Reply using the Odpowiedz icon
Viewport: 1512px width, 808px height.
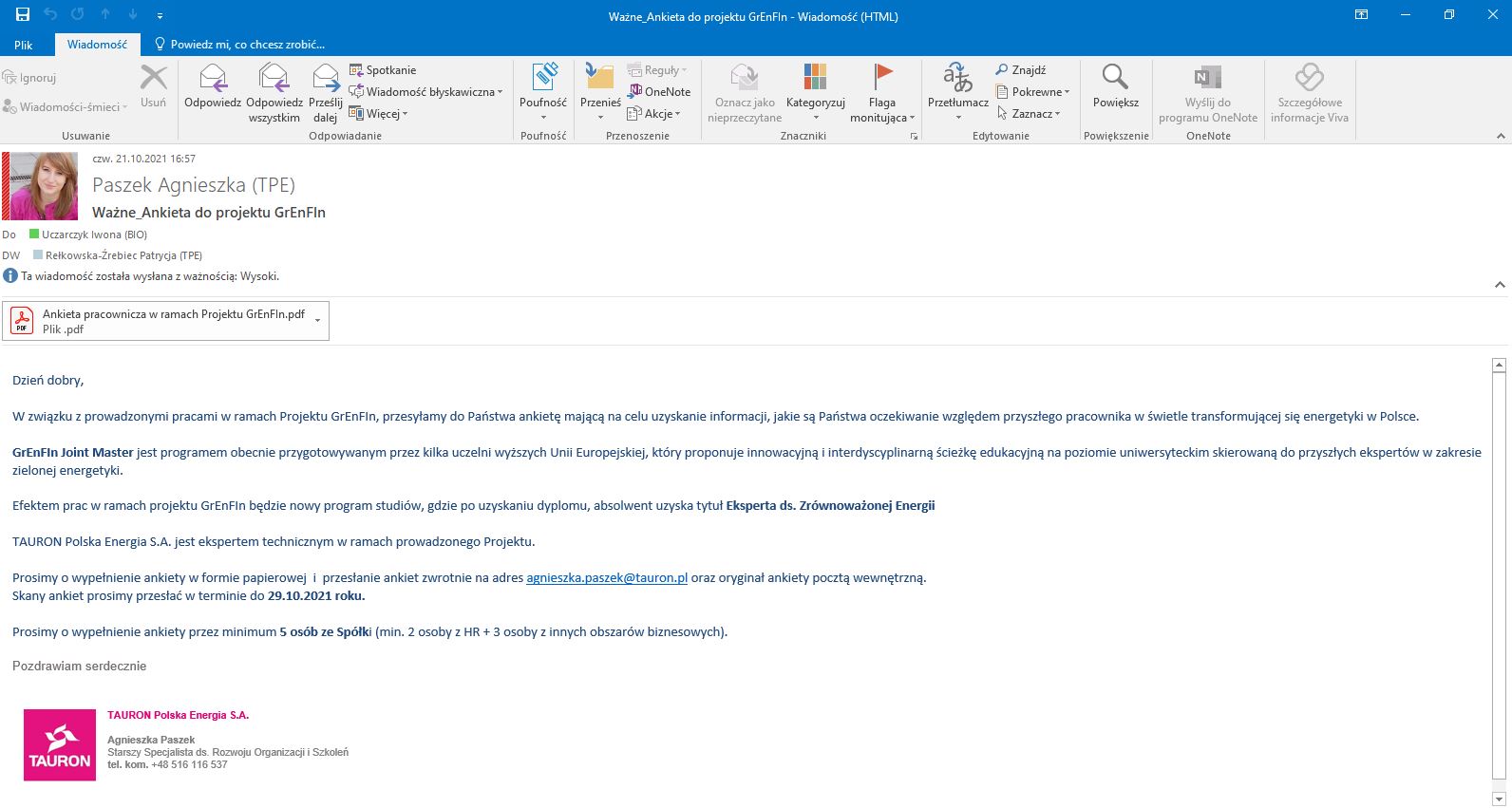point(212,86)
